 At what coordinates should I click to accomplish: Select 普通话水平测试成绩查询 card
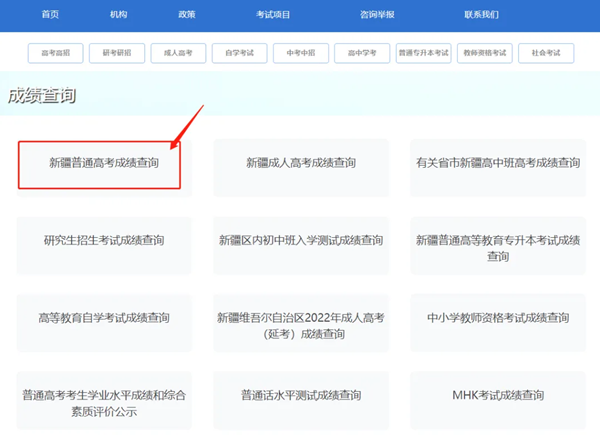pyautogui.click(x=301, y=395)
